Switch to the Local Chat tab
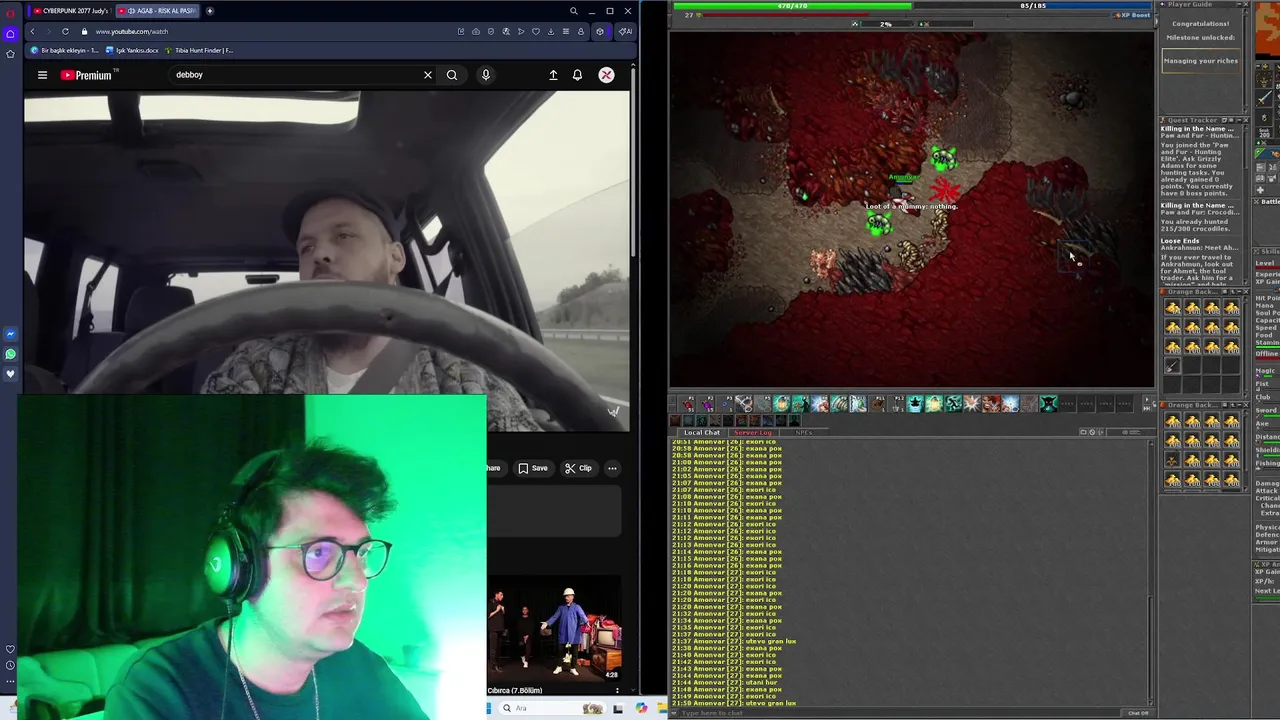The width and height of the screenshot is (1280, 720). 701,432
